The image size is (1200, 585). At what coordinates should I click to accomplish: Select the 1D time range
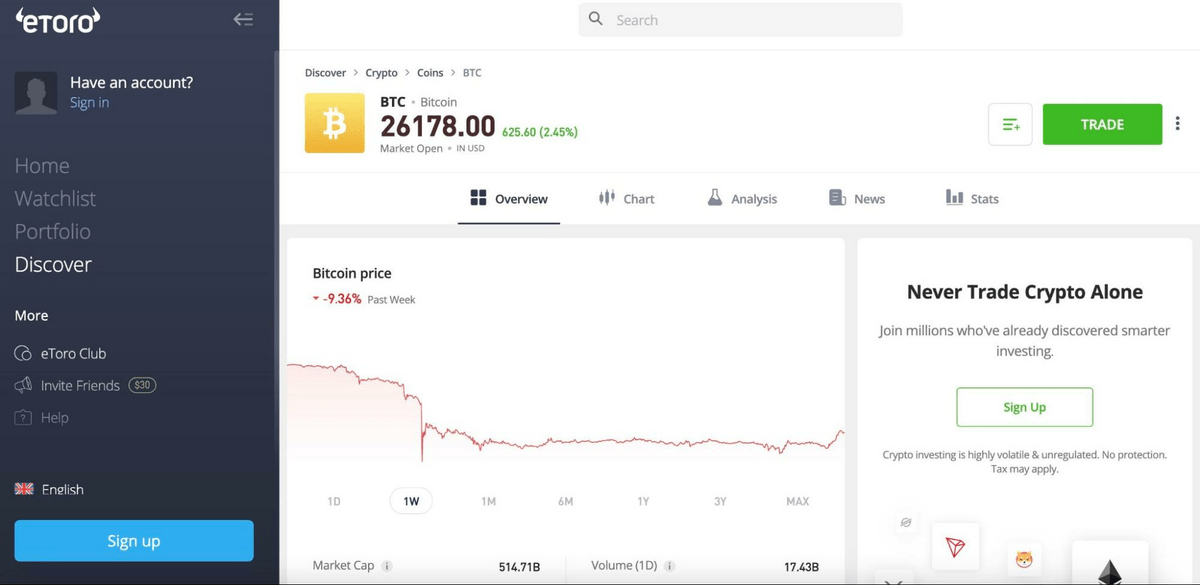pos(334,501)
